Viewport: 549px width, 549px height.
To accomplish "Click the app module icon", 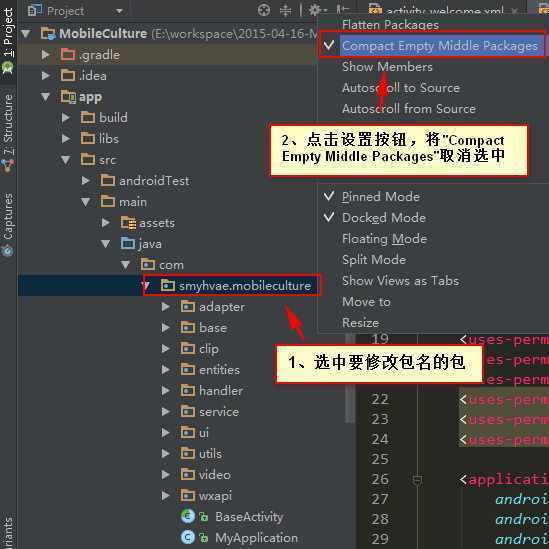I will [x=68, y=97].
